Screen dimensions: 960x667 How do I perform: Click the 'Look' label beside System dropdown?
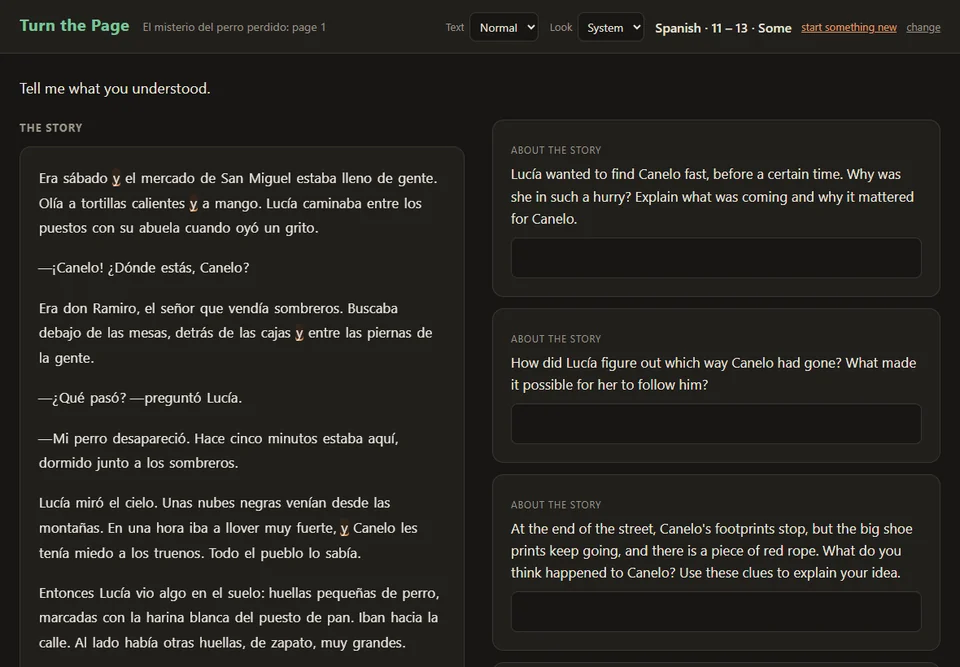point(560,28)
